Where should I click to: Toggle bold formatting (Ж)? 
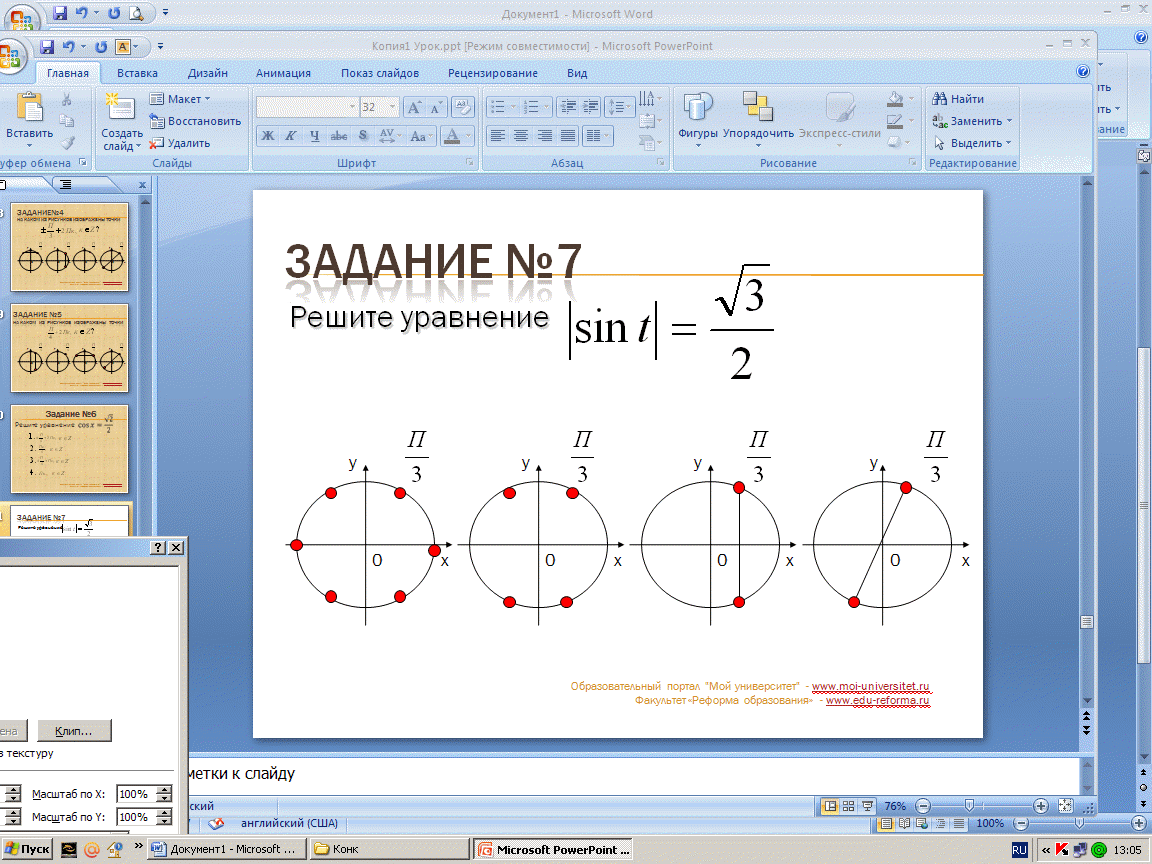tap(267, 136)
